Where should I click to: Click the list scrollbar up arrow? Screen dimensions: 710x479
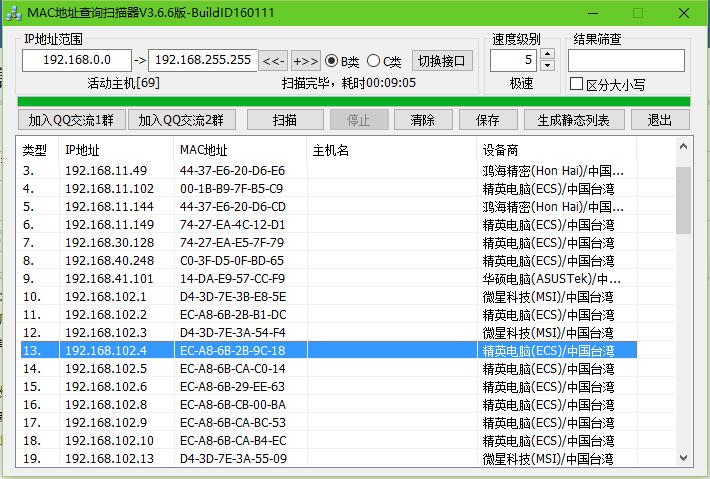pyautogui.click(x=683, y=147)
